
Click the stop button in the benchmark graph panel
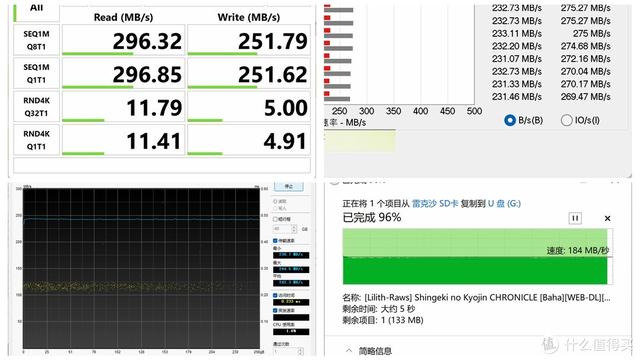[x=289, y=187]
